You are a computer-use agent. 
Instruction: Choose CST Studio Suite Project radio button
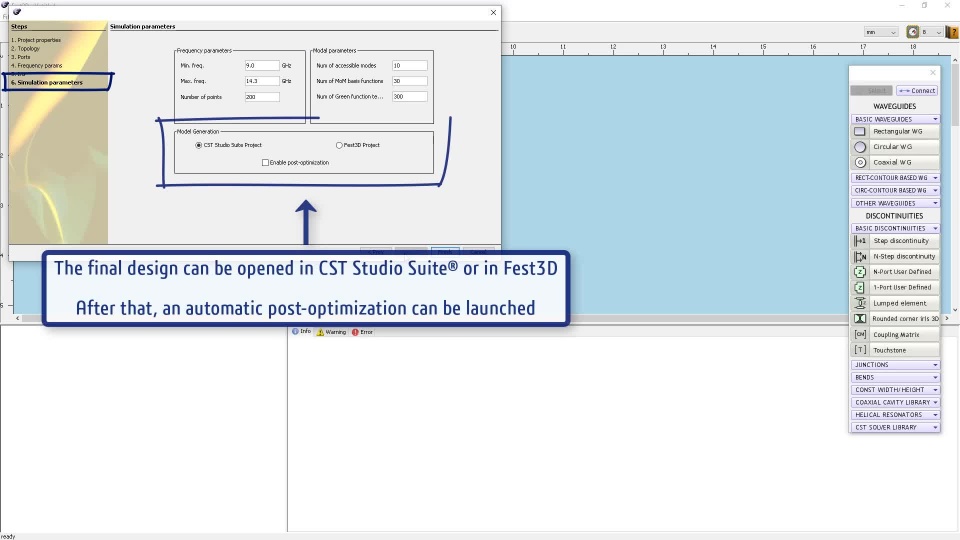tap(198, 145)
